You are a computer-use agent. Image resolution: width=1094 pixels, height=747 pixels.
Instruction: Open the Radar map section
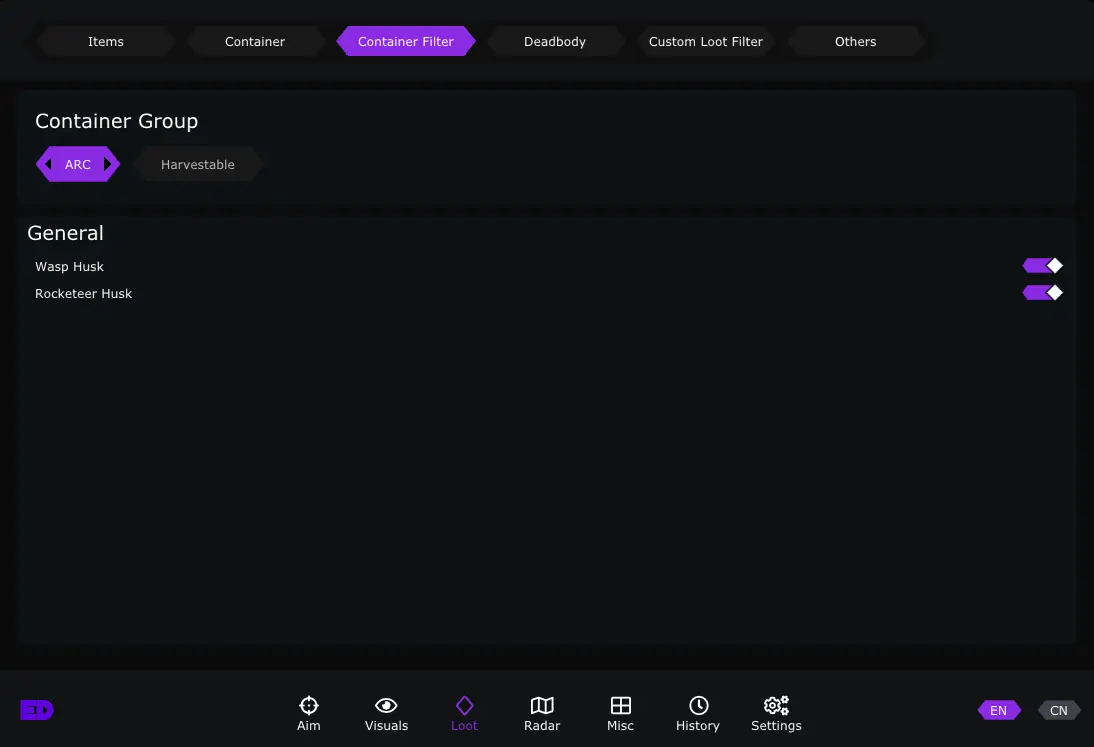[542, 713]
